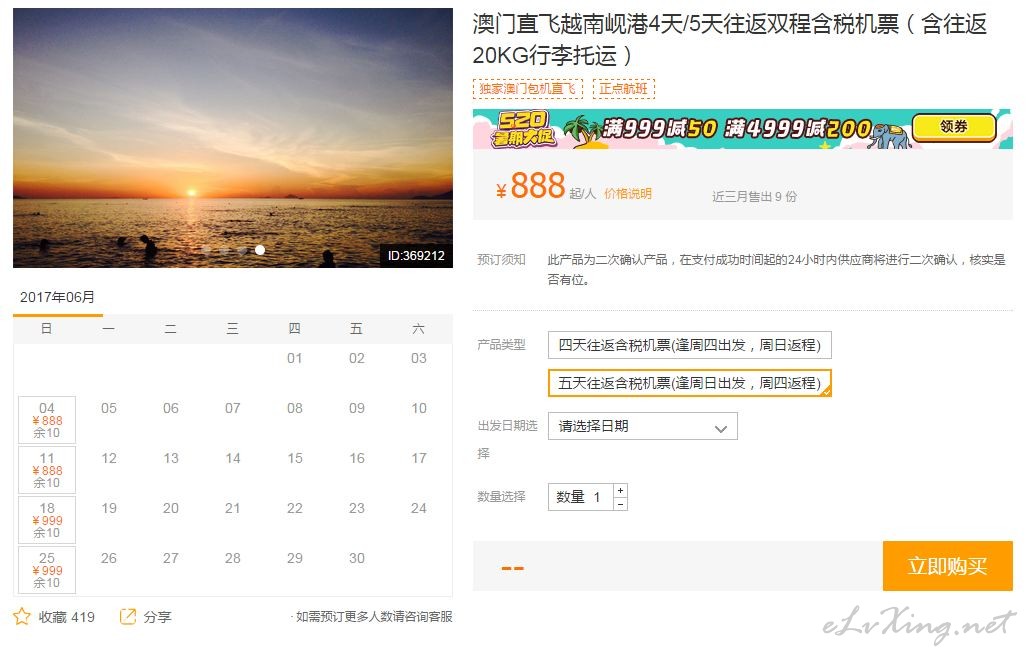
Task: Click the 独家澳门包机直飞 tag
Action: coord(527,88)
